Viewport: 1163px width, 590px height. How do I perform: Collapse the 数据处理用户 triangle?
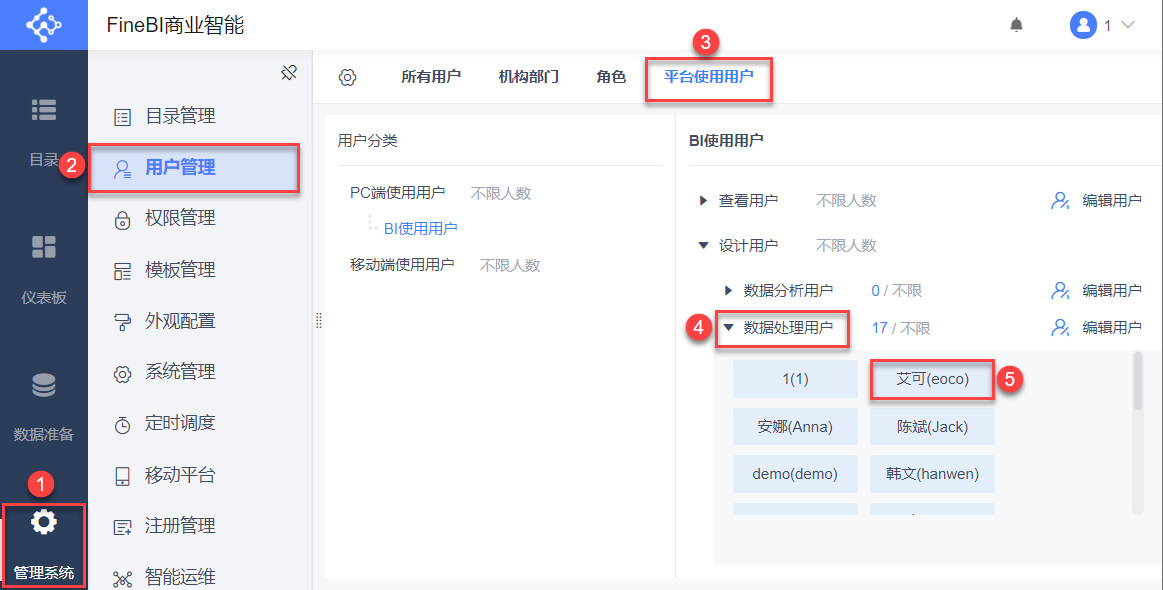[728, 327]
